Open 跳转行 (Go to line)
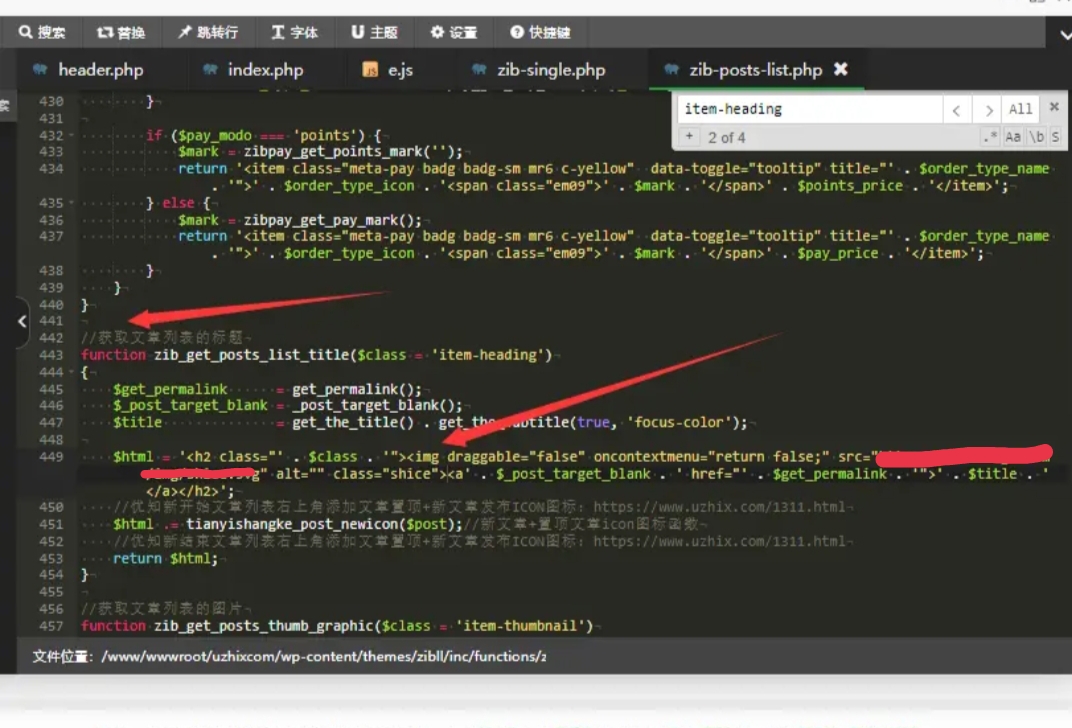Screen dimensions: 1072x728 coord(208,32)
